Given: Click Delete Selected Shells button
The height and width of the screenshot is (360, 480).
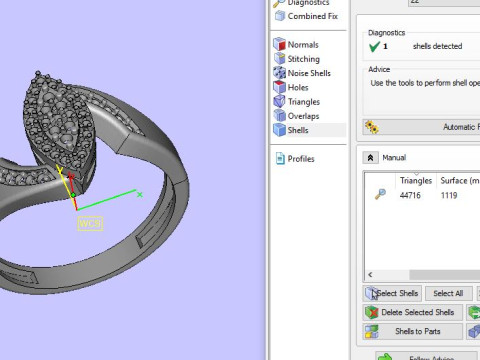Looking at the screenshot, I should point(413,312).
